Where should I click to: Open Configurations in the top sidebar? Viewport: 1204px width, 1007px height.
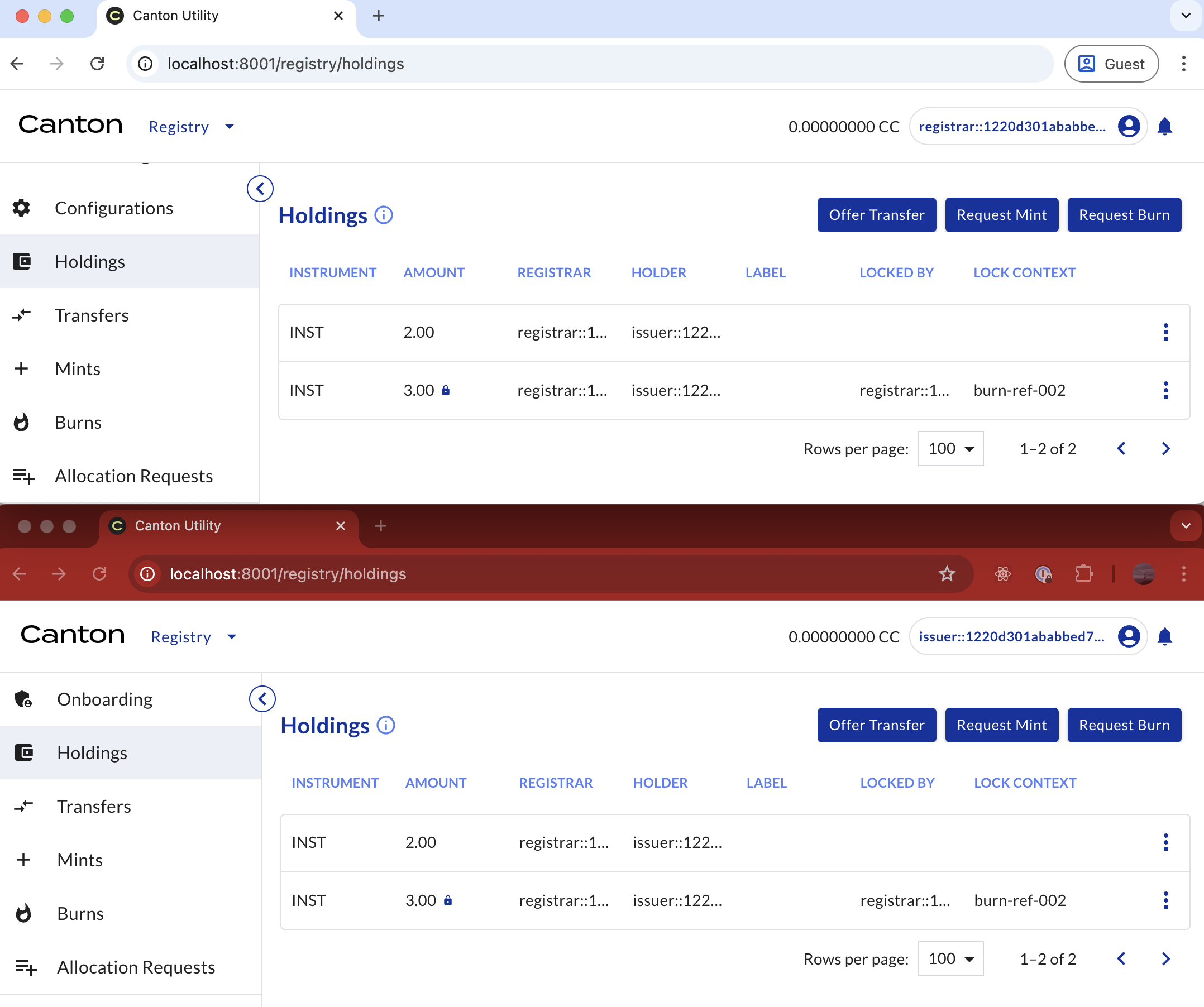(x=113, y=208)
